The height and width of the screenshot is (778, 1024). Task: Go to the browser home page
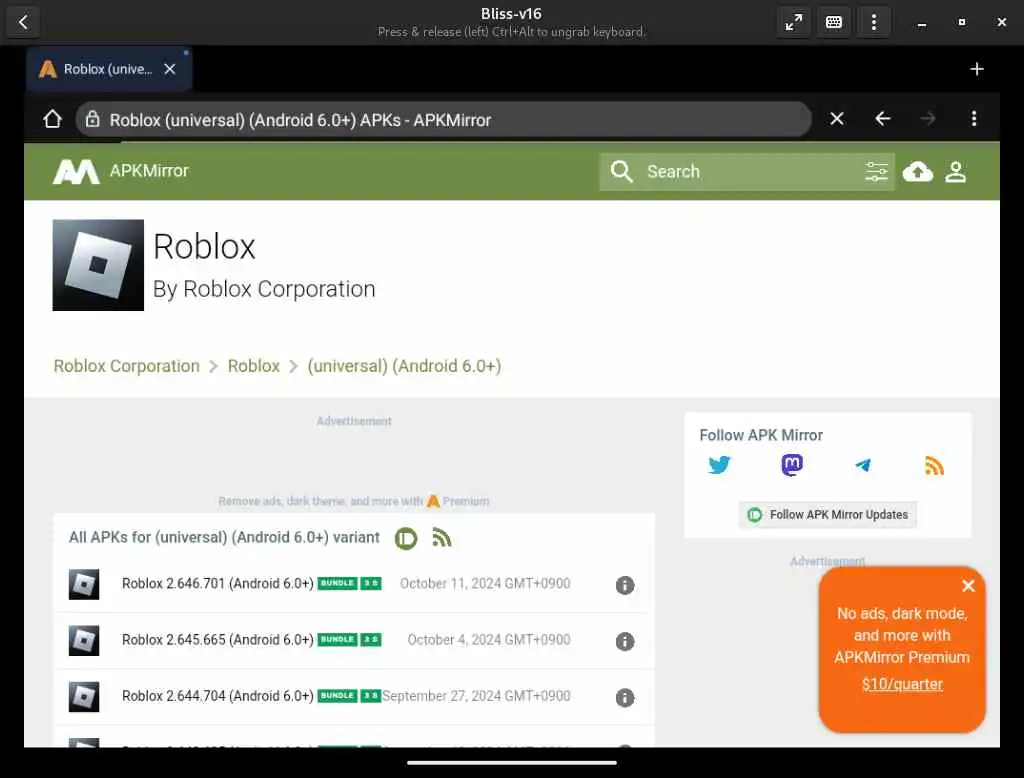coord(52,119)
